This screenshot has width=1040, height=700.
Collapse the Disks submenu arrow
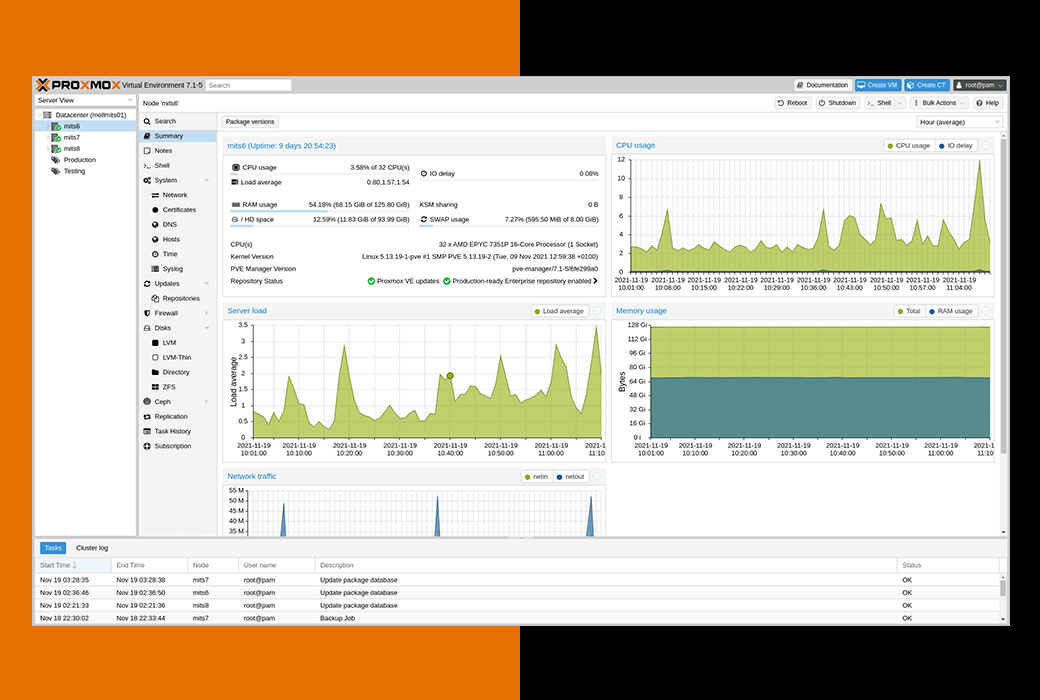pyautogui.click(x=207, y=328)
